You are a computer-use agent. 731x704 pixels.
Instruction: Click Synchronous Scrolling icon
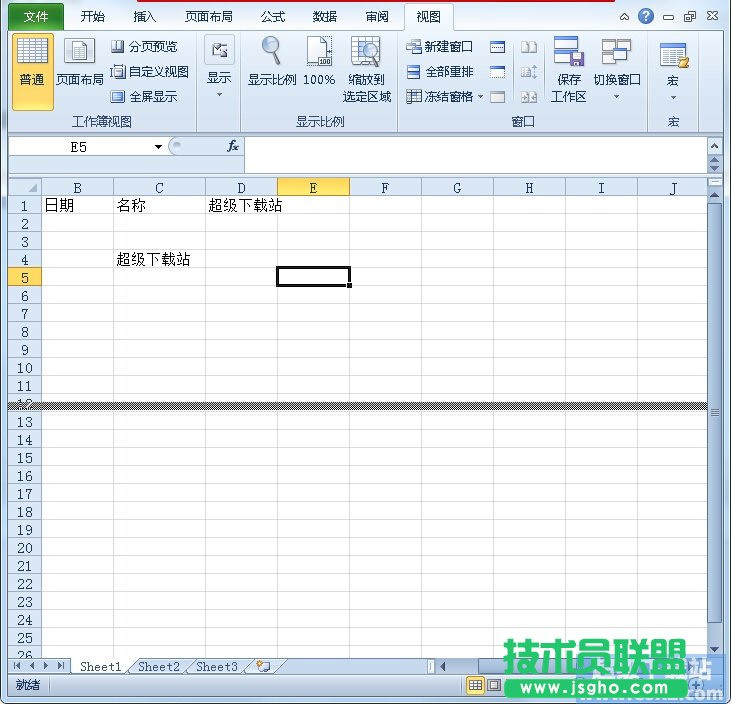tap(529, 71)
